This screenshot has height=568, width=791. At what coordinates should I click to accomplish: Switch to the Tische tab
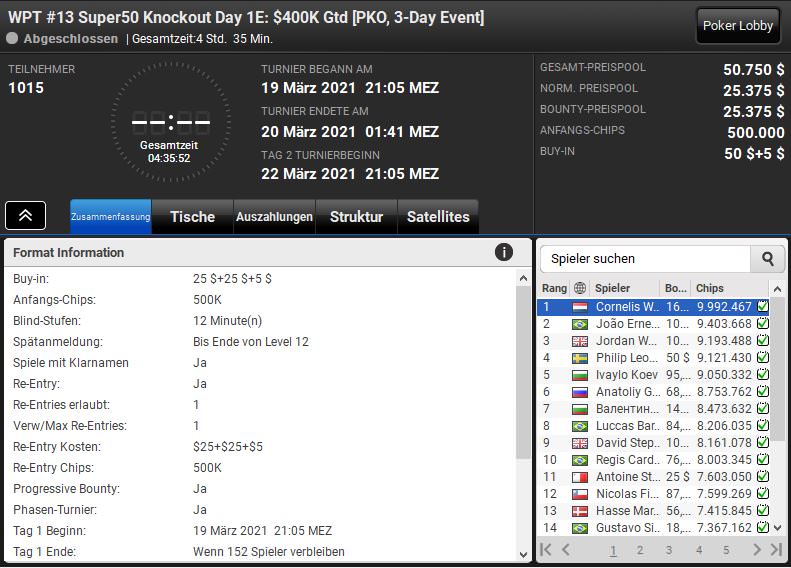(192, 216)
